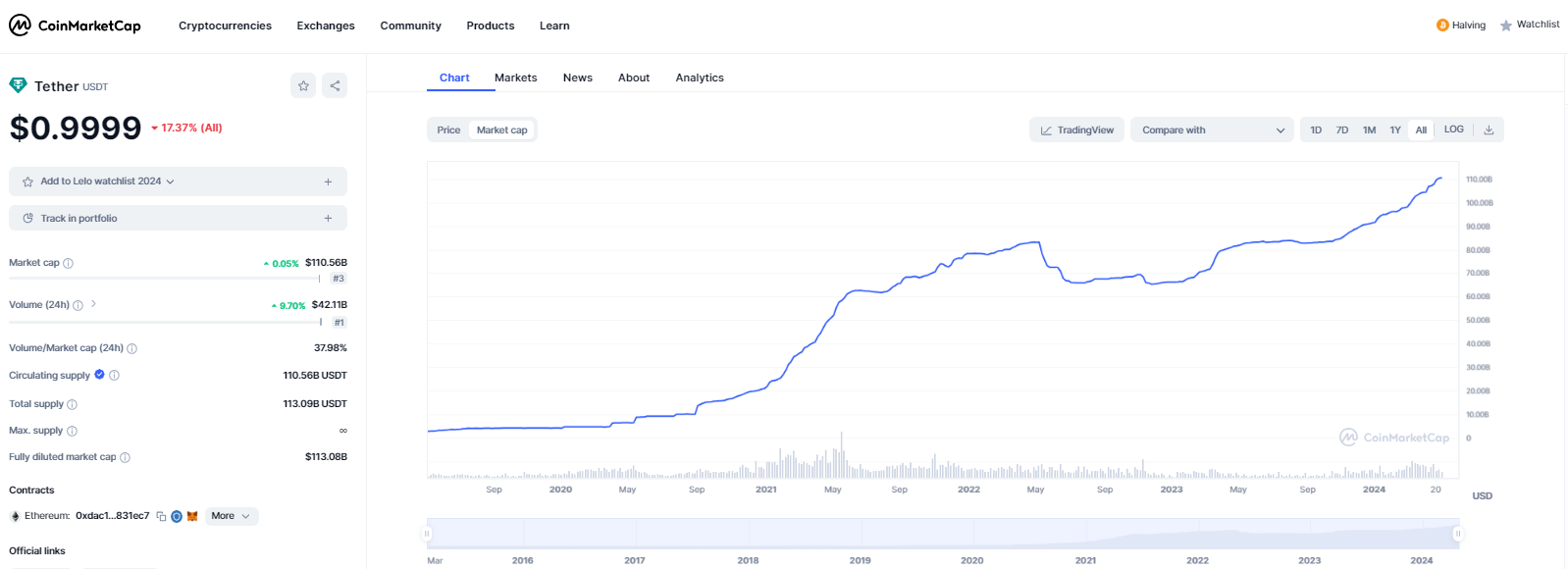Screen dimensions: 1568x569
Task: Show Market cap info tooltip icon
Action: pos(68,263)
